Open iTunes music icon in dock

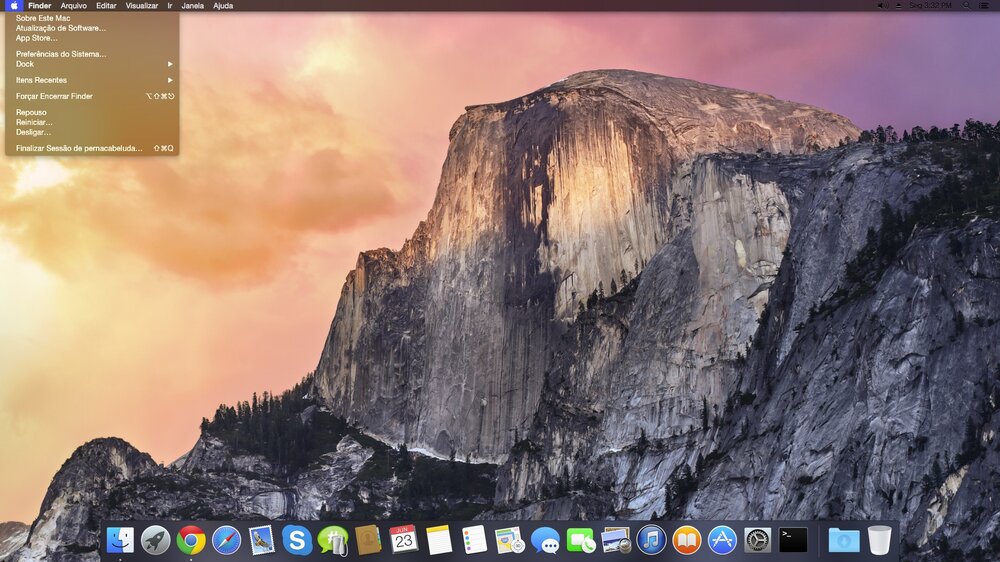click(x=651, y=540)
